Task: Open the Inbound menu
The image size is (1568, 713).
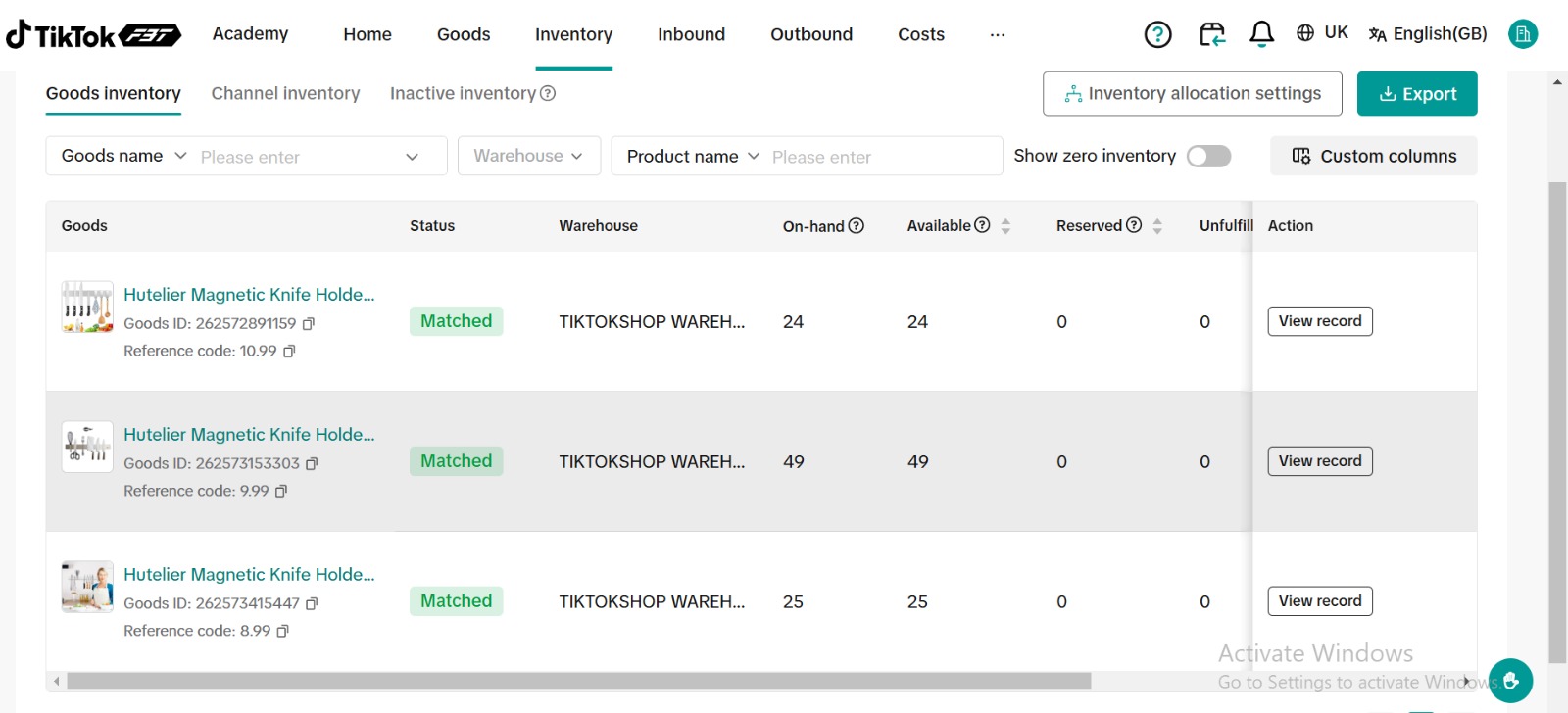Action: click(x=691, y=34)
